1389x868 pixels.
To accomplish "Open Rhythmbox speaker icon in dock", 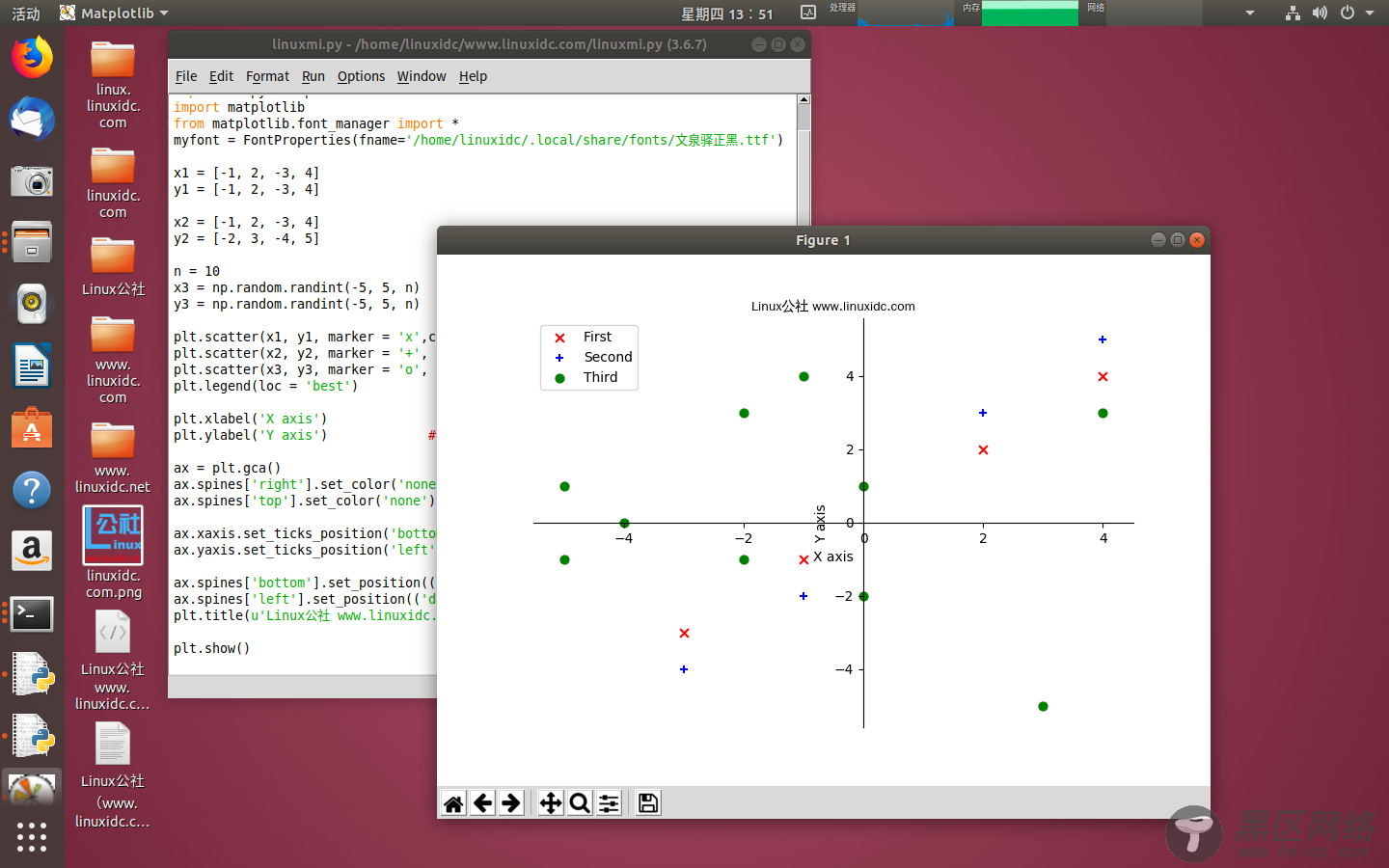I will point(32,304).
